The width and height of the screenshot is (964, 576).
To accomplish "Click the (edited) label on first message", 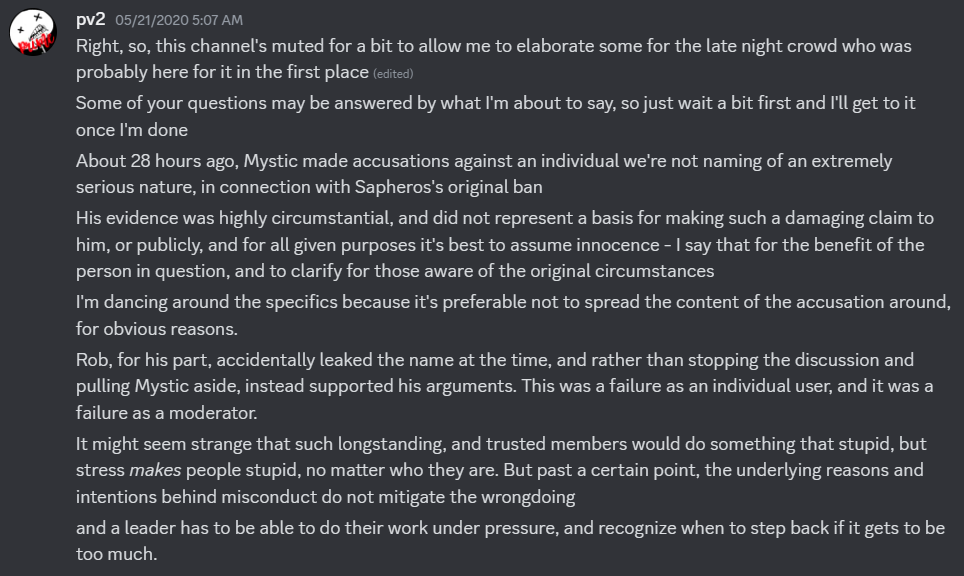I will pos(393,74).
